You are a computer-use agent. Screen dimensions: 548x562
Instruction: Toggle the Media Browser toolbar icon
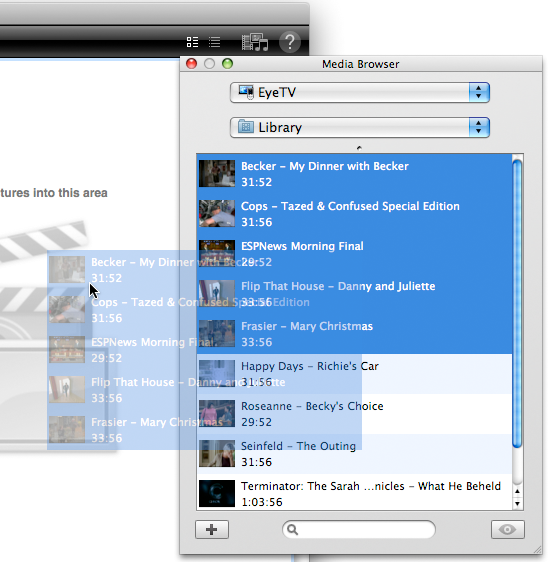click(x=255, y=42)
